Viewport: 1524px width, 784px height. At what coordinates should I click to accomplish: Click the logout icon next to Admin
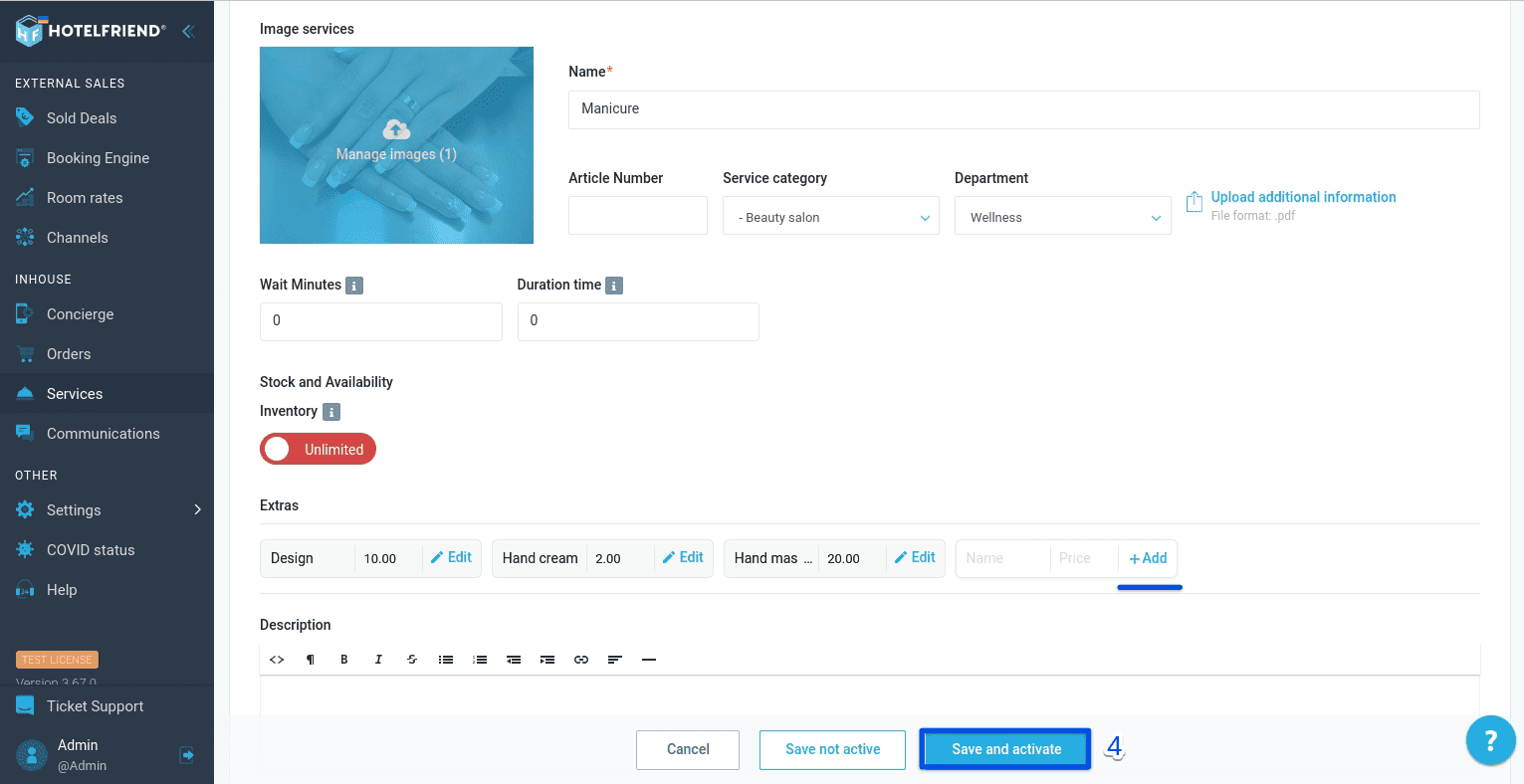187,755
